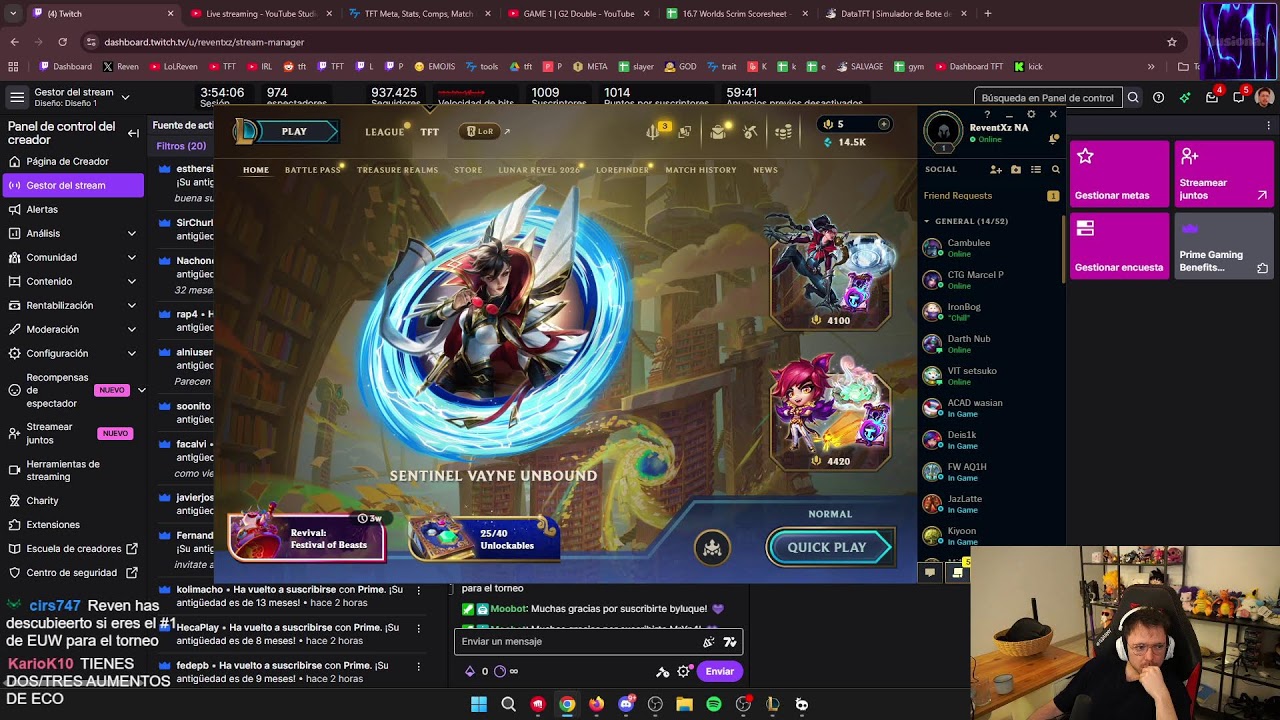This screenshot has width=1280, height=720.
Task: Open the Discord taskbar icon
Action: pos(626,704)
